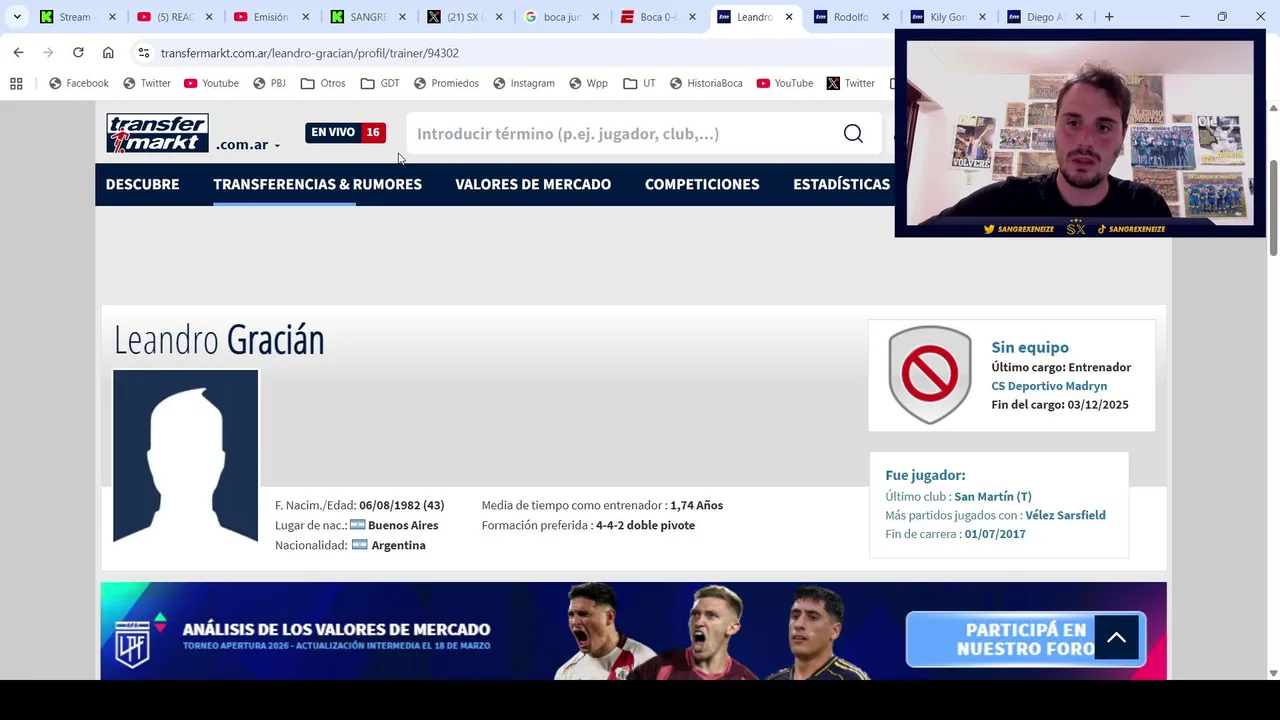Screen dimensions: 1280x720
Task: Switch to the Kily Gon tab
Action: point(947,17)
